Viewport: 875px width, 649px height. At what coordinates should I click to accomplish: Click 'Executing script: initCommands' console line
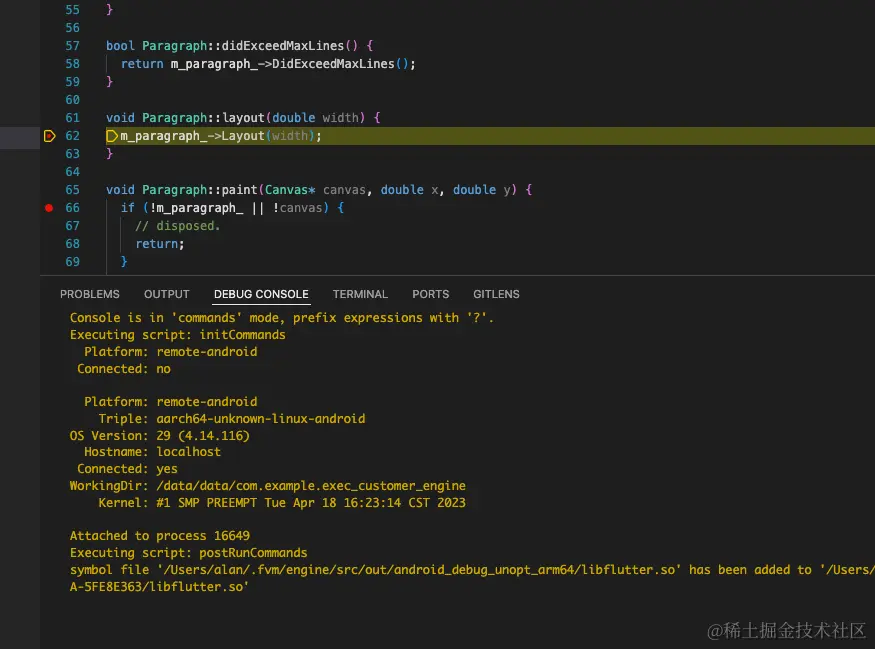[x=177, y=335]
